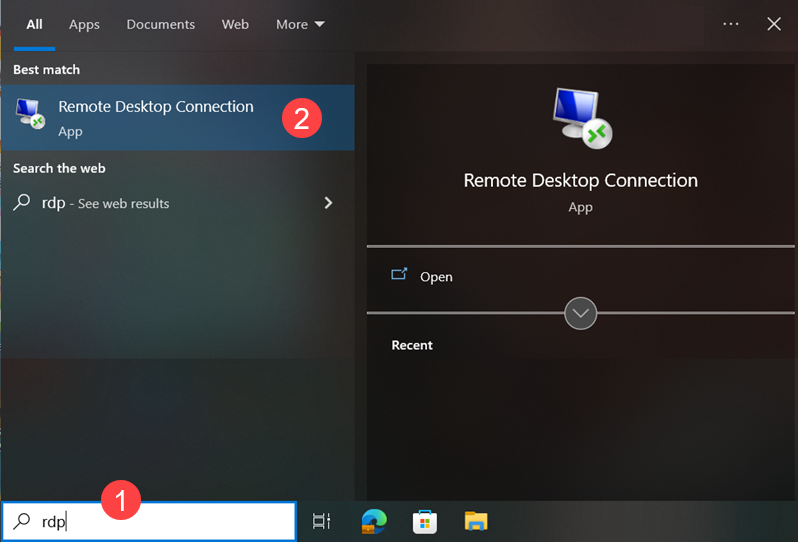This screenshot has width=798, height=542.
Task: Expand the More dropdown filter
Action: tap(300, 24)
